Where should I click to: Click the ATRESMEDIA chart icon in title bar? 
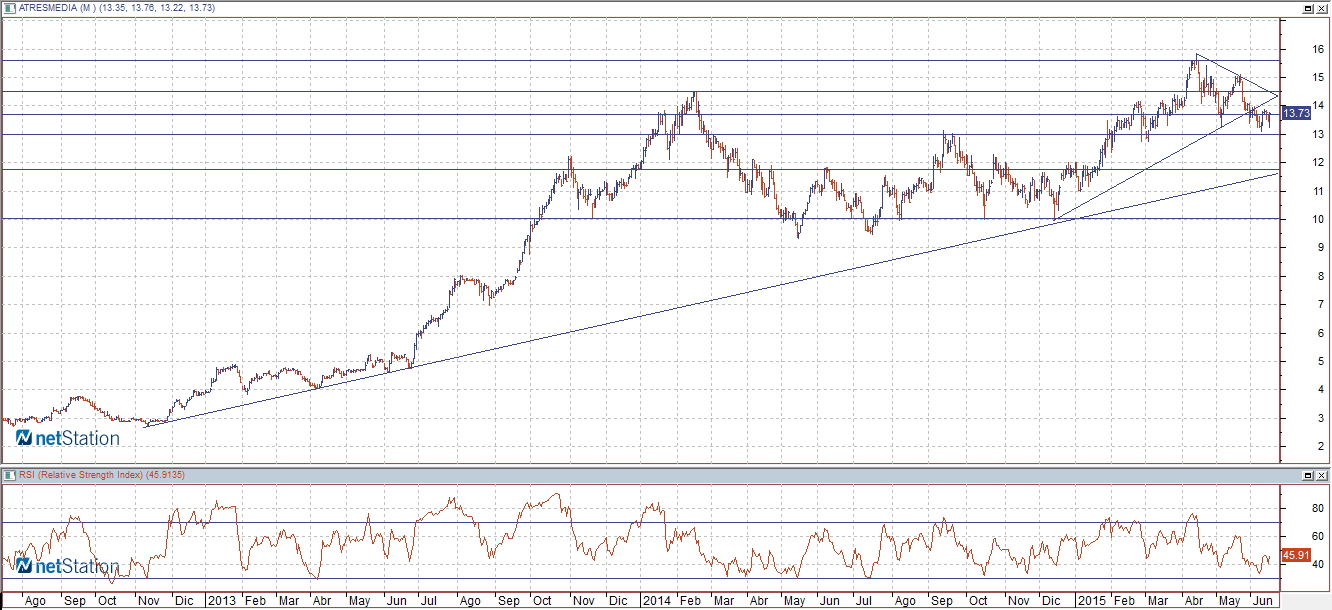point(9,8)
